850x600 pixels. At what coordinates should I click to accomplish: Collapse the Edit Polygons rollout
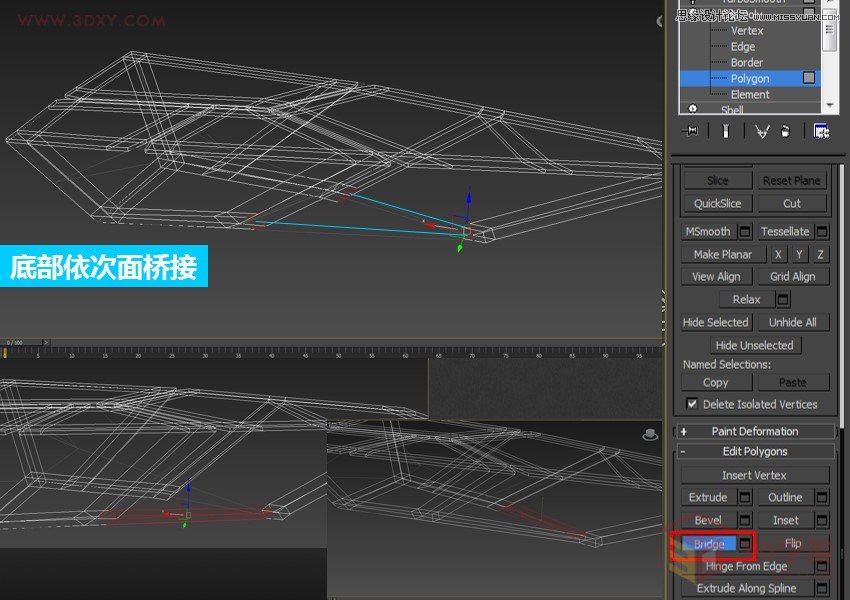tap(755, 451)
